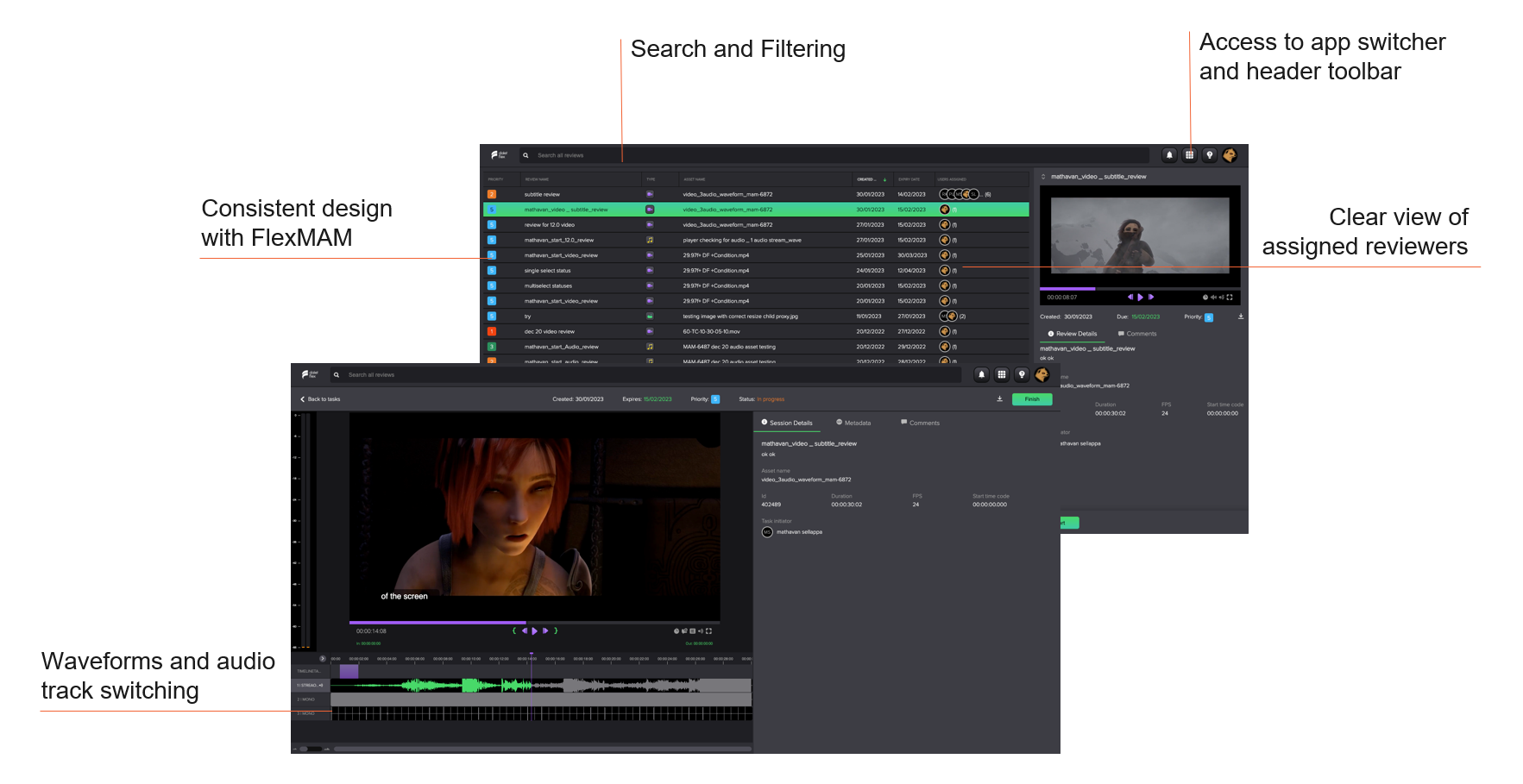
Task: Toggle volume speaker icon in main player
Action: [x=701, y=631]
